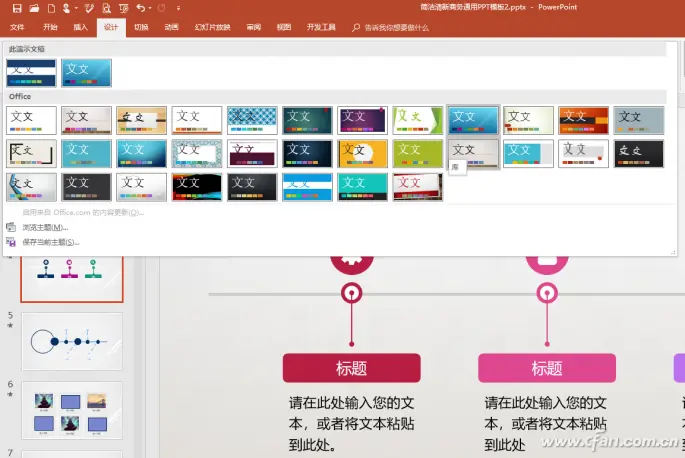The image size is (685, 458).
Task: Switch to the 插入 ribbon tab
Action: (80, 27)
